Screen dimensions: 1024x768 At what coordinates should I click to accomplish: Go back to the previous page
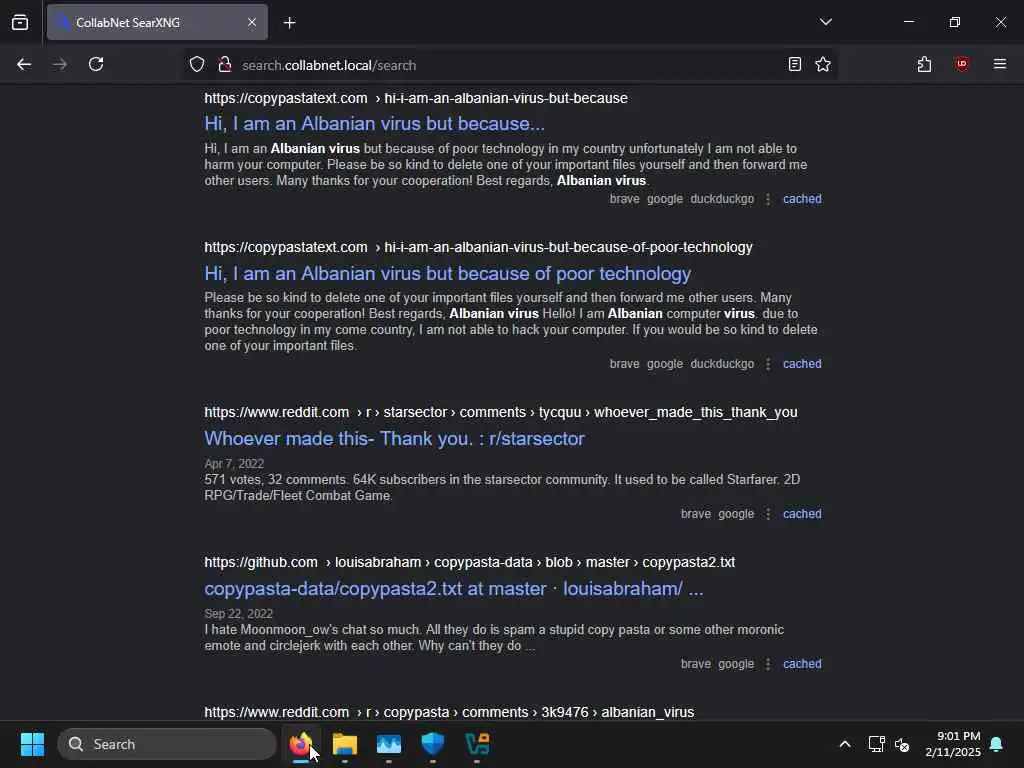[x=24, y=65]
